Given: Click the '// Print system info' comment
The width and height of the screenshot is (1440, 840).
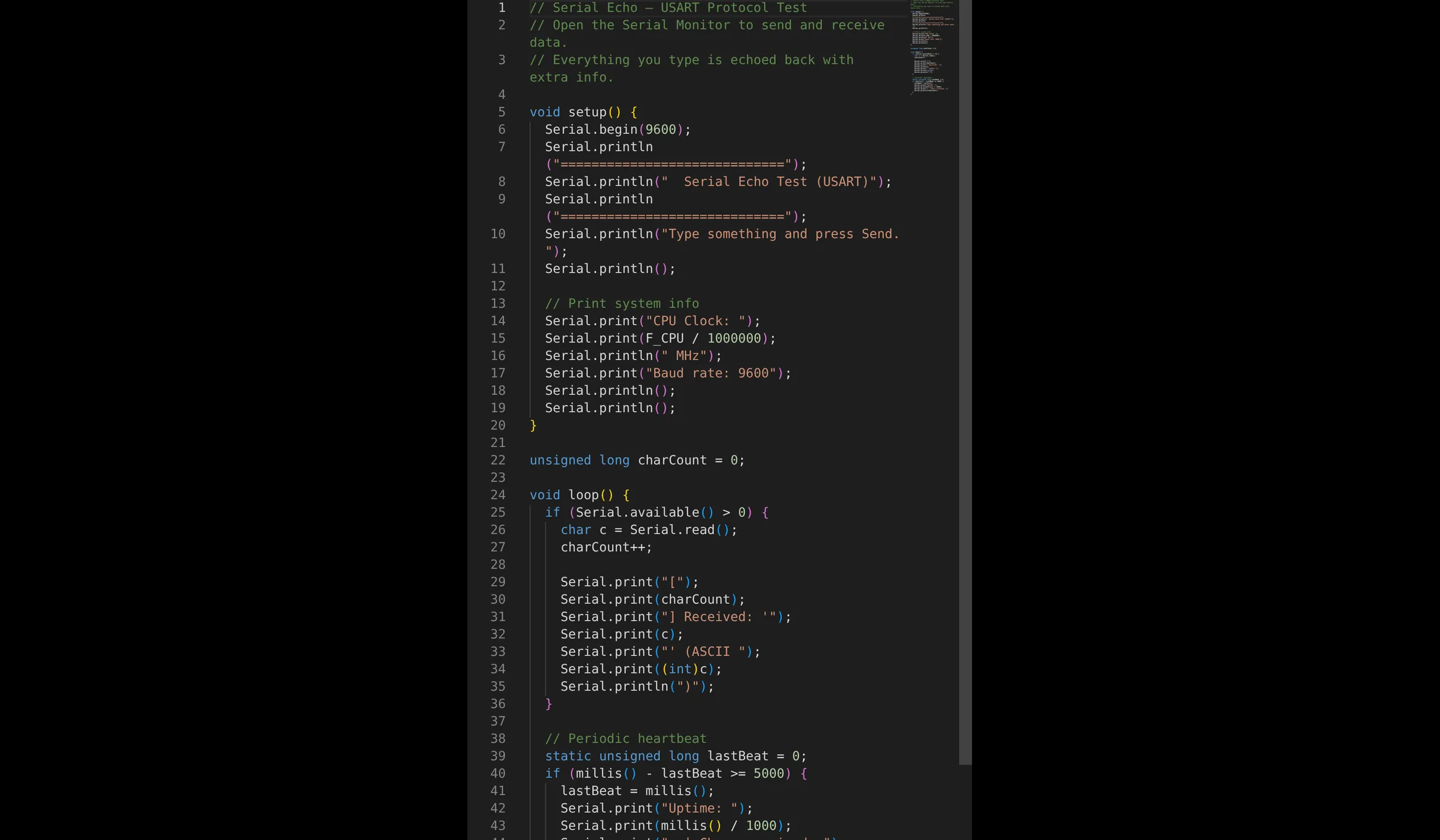Looking at the screenshot, I should (622, 304).
